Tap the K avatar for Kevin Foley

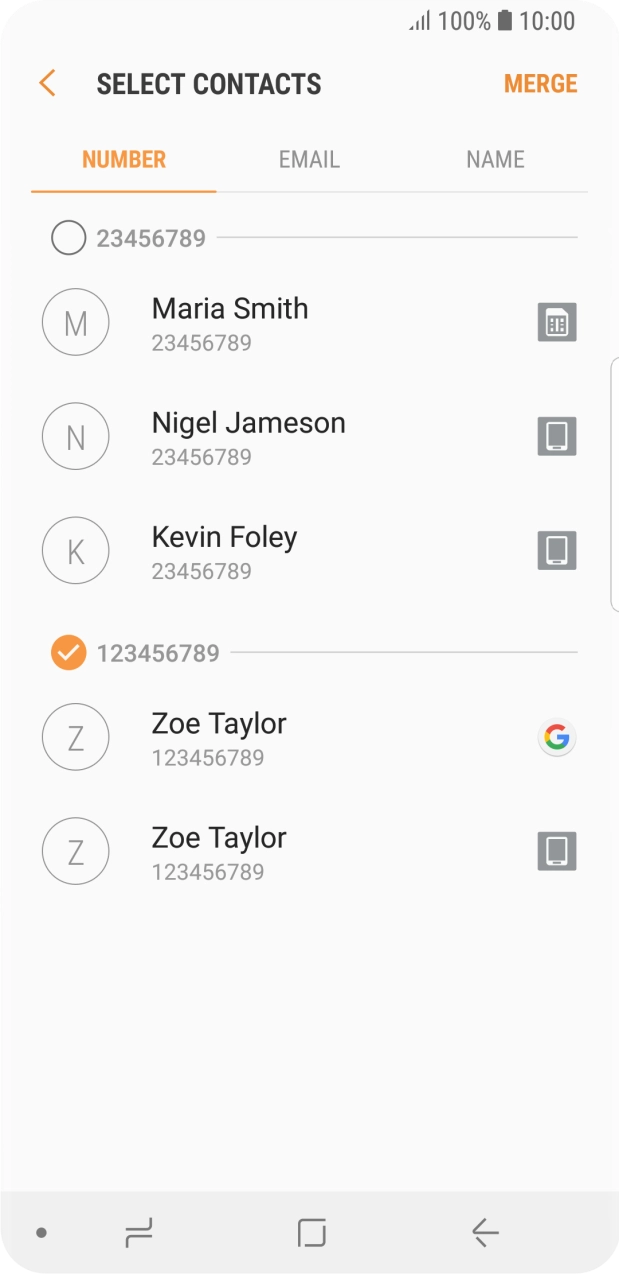click(75, 551)
